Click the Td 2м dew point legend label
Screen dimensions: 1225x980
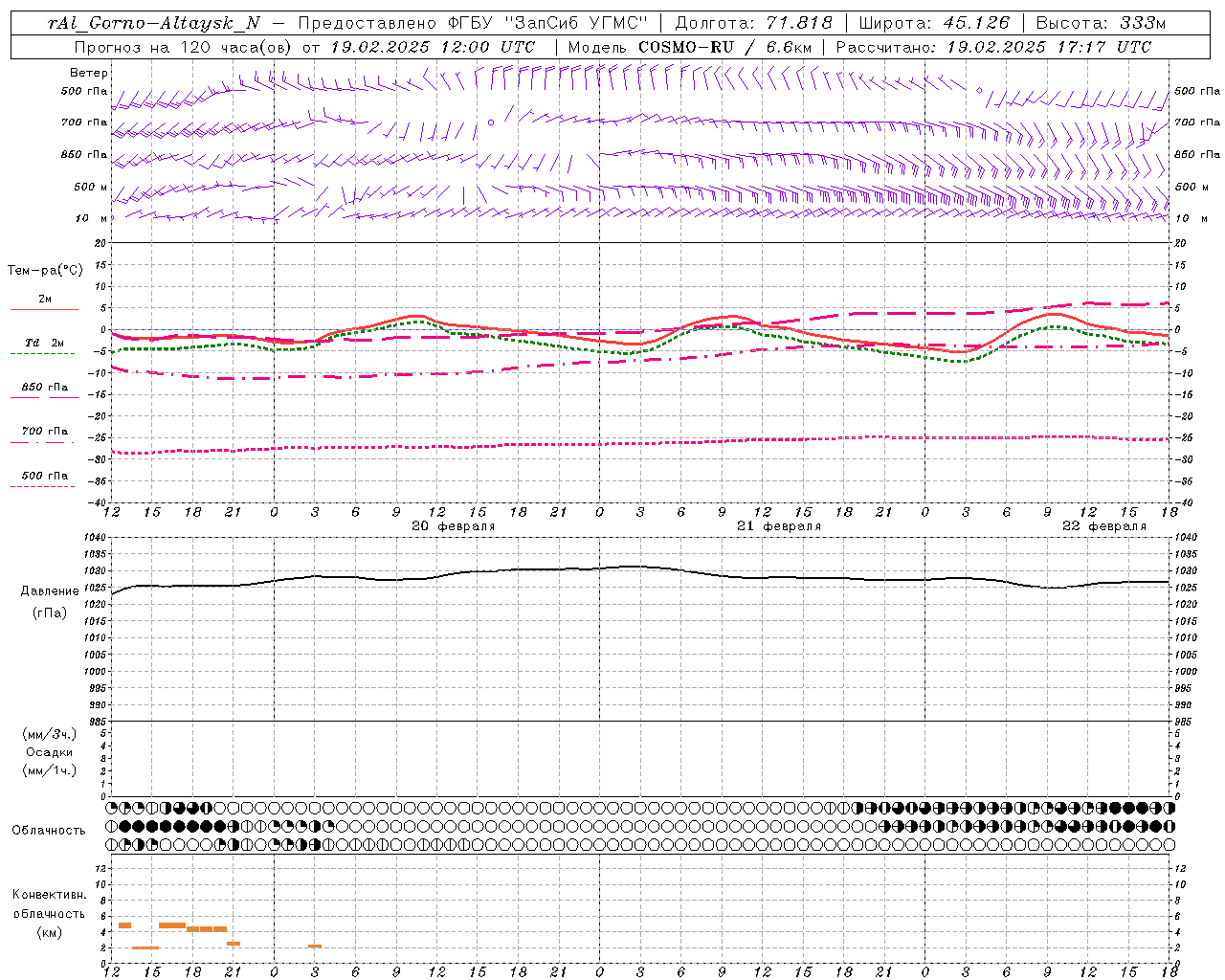[x=45, y=343]
